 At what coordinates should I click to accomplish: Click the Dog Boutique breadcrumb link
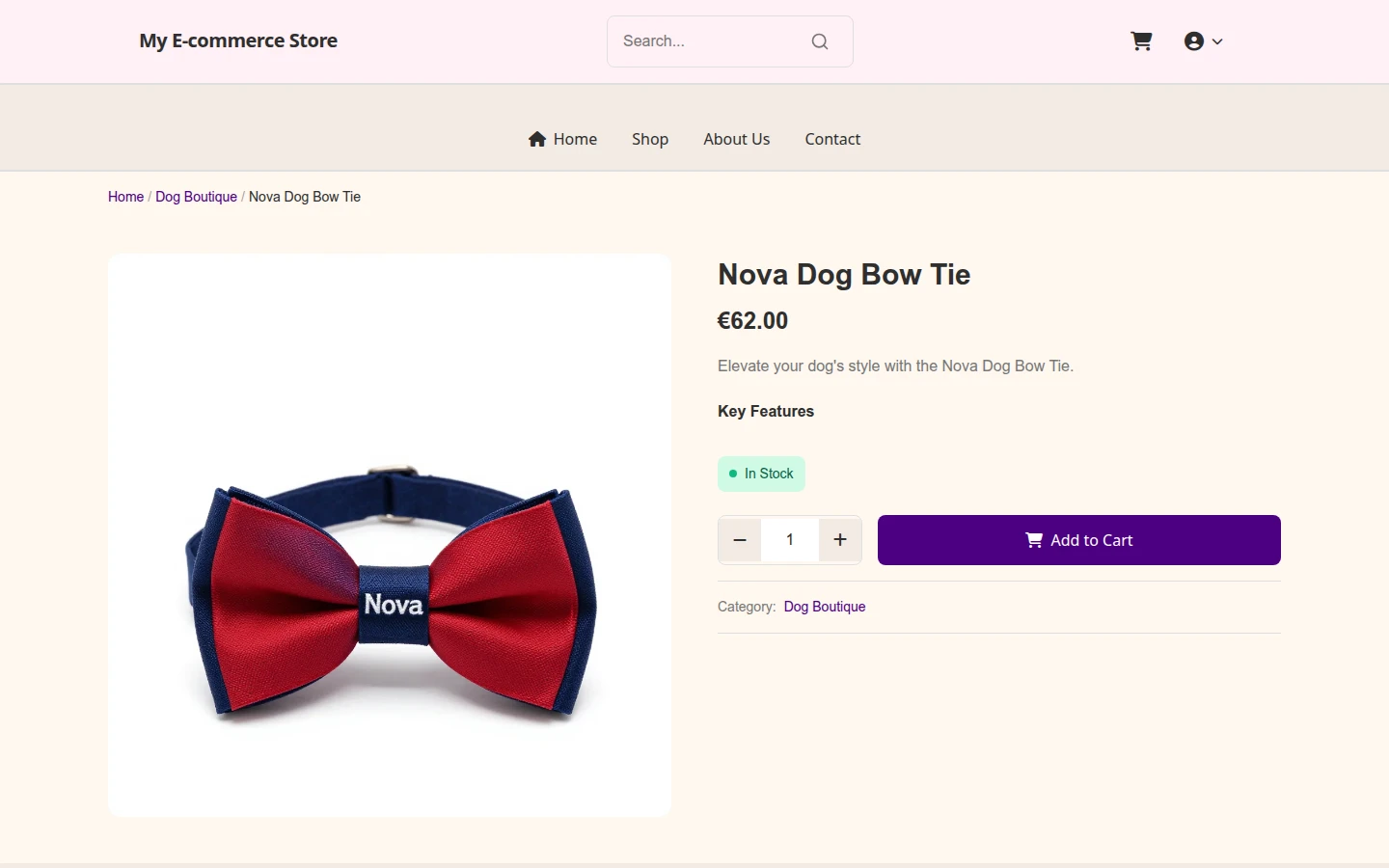196,197
